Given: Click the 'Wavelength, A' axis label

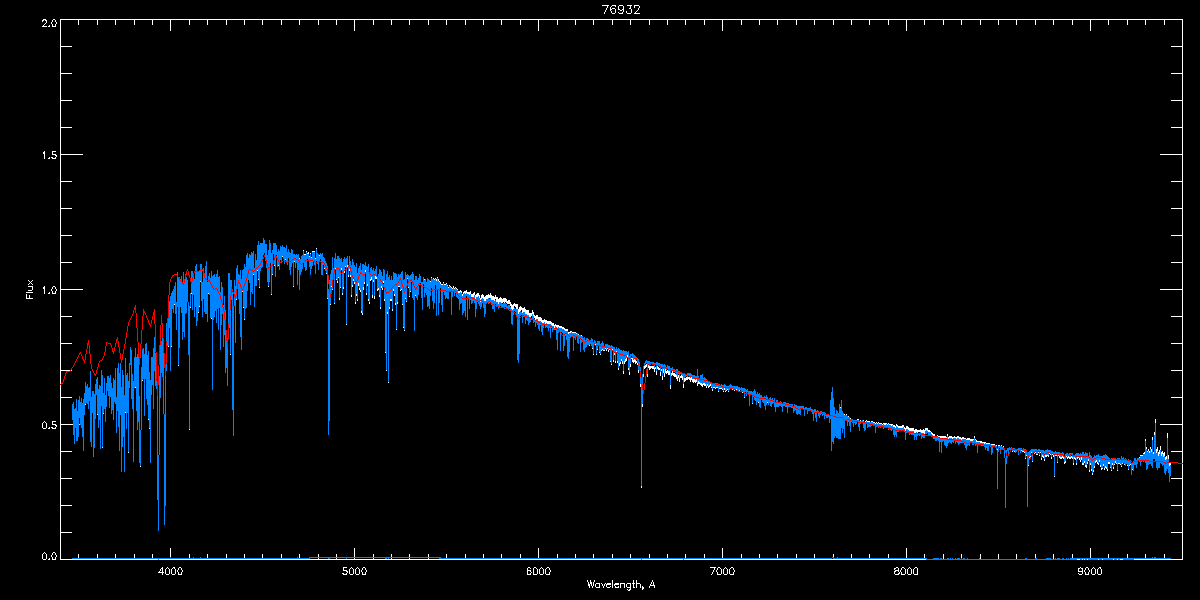Looking at the screenshot, I should 621,584.
